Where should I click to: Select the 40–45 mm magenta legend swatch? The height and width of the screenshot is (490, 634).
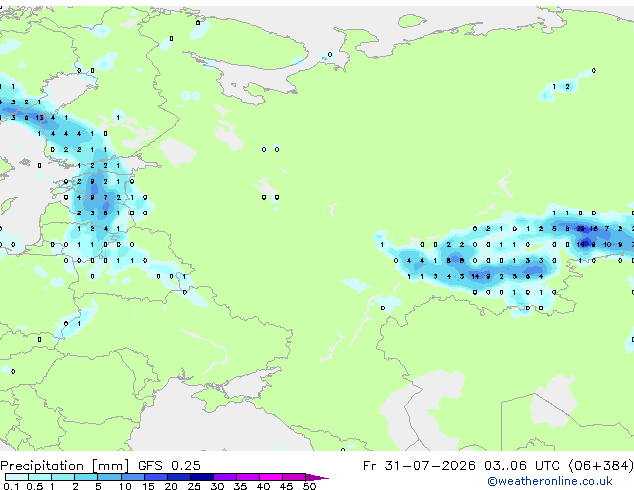271,477
